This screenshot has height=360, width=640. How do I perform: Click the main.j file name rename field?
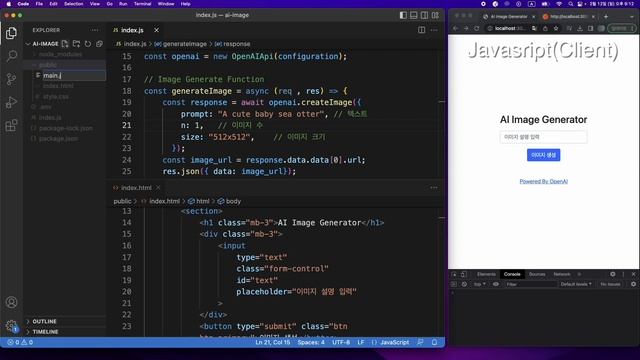coord(74,75)
